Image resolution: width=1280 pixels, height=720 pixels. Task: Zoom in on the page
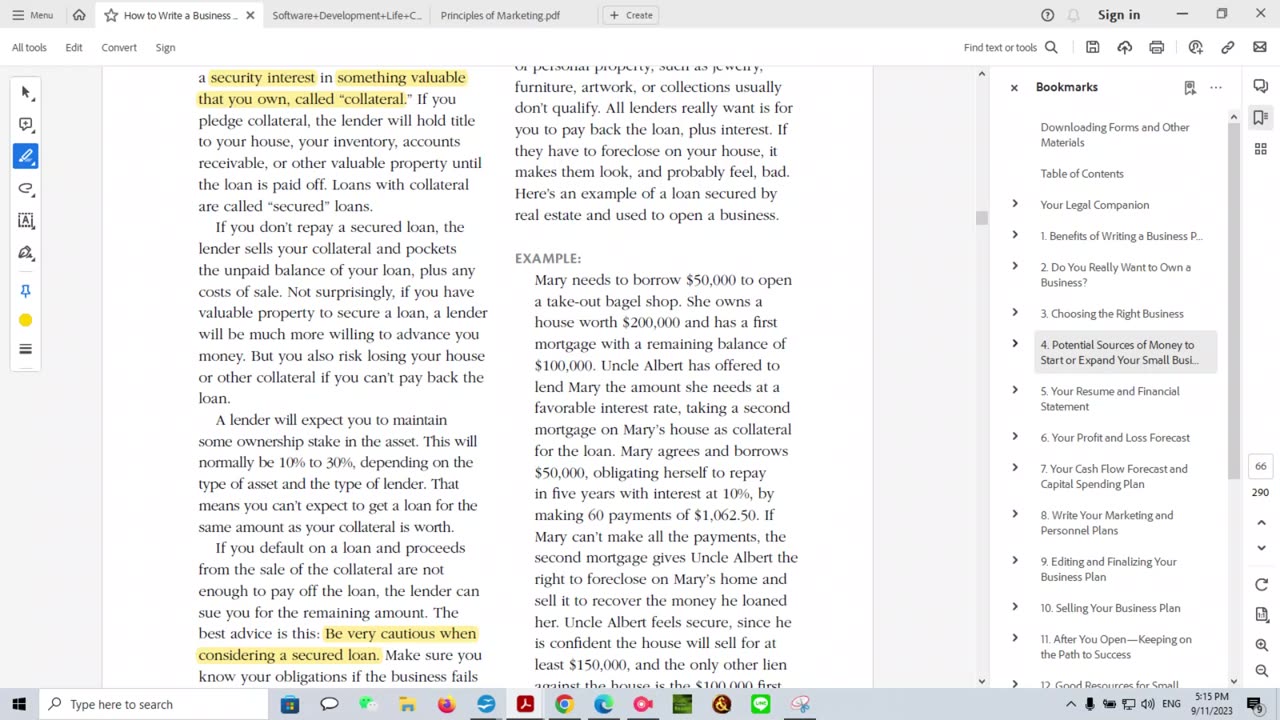[x=1261, y=645]
